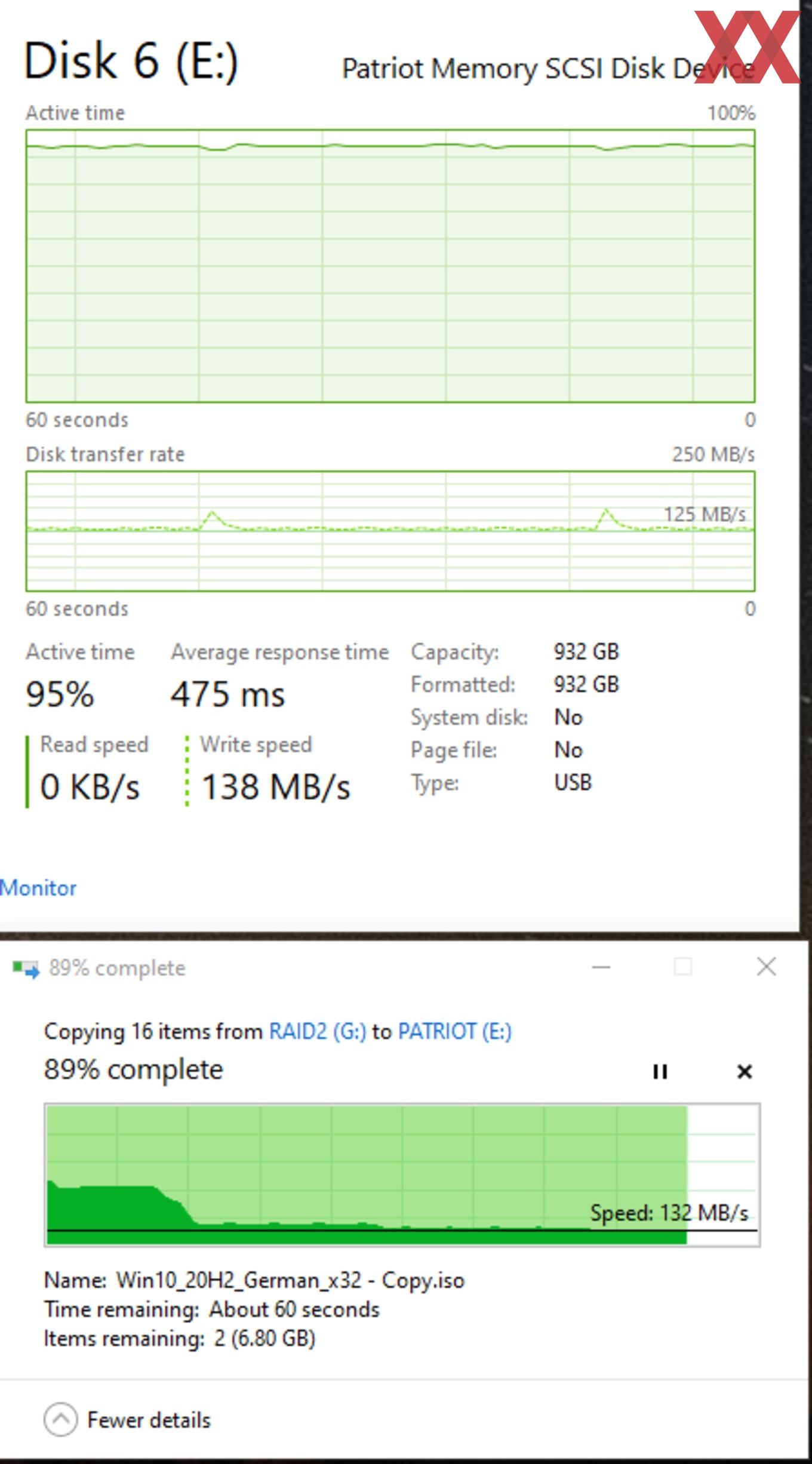Collapse details with the Fewer details chevron
Image resolution: width=812 pixels, height=1464 pixels.
tap(60, 1419)
